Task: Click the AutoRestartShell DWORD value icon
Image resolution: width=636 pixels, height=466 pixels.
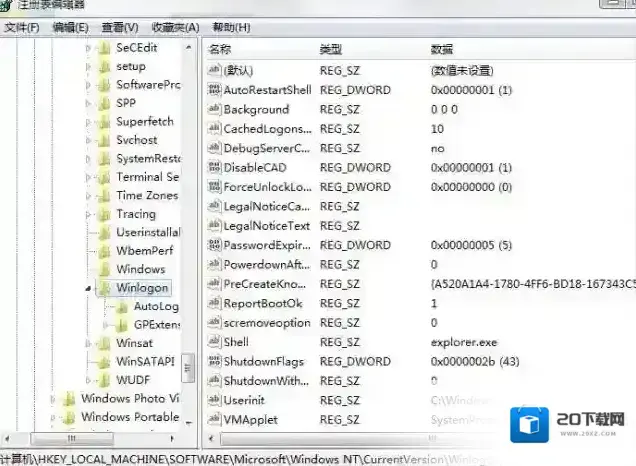Action: (214, 90)
